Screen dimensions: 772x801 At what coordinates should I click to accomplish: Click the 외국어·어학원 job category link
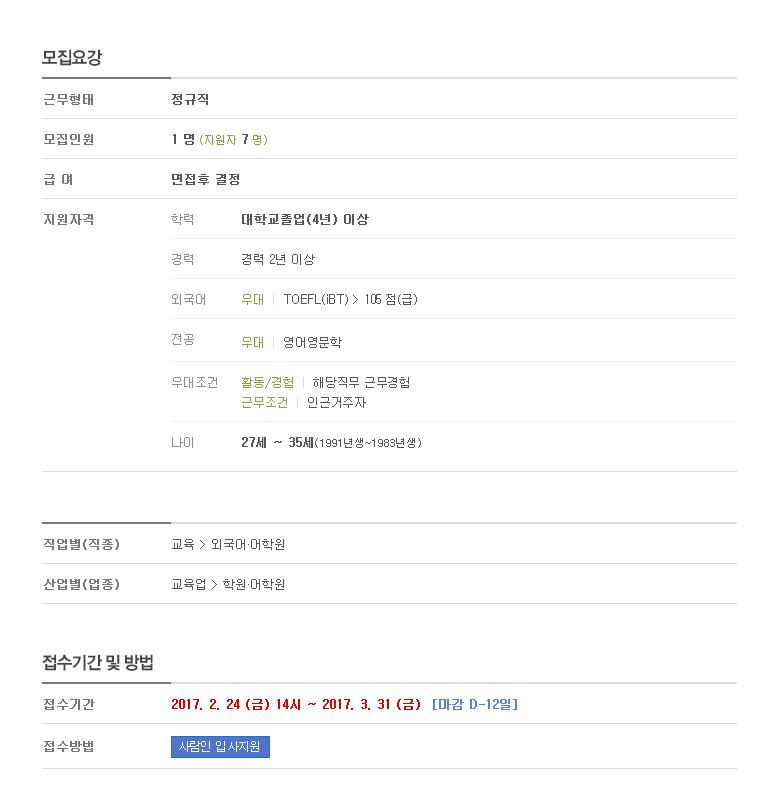coord(248,545)
